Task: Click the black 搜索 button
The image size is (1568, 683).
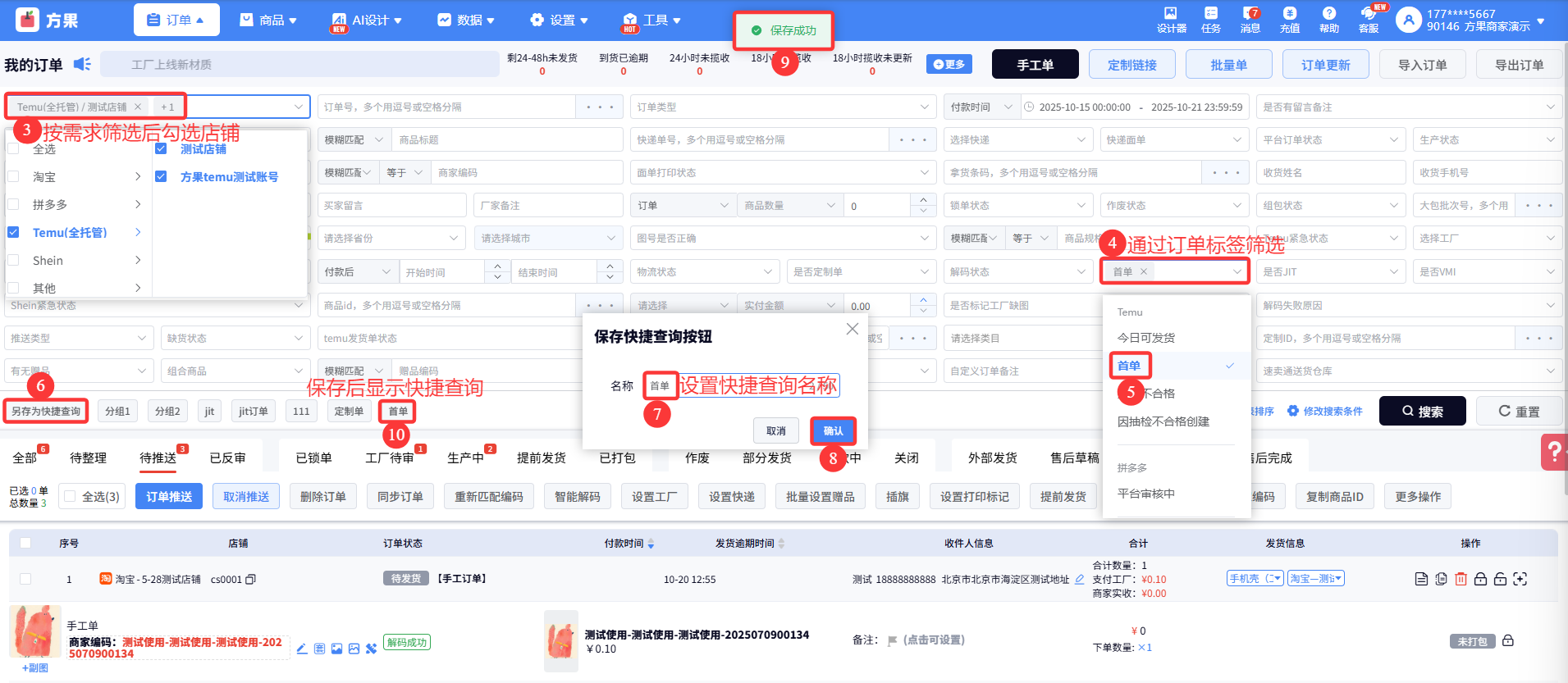Action: click(x=1422, y=411)
